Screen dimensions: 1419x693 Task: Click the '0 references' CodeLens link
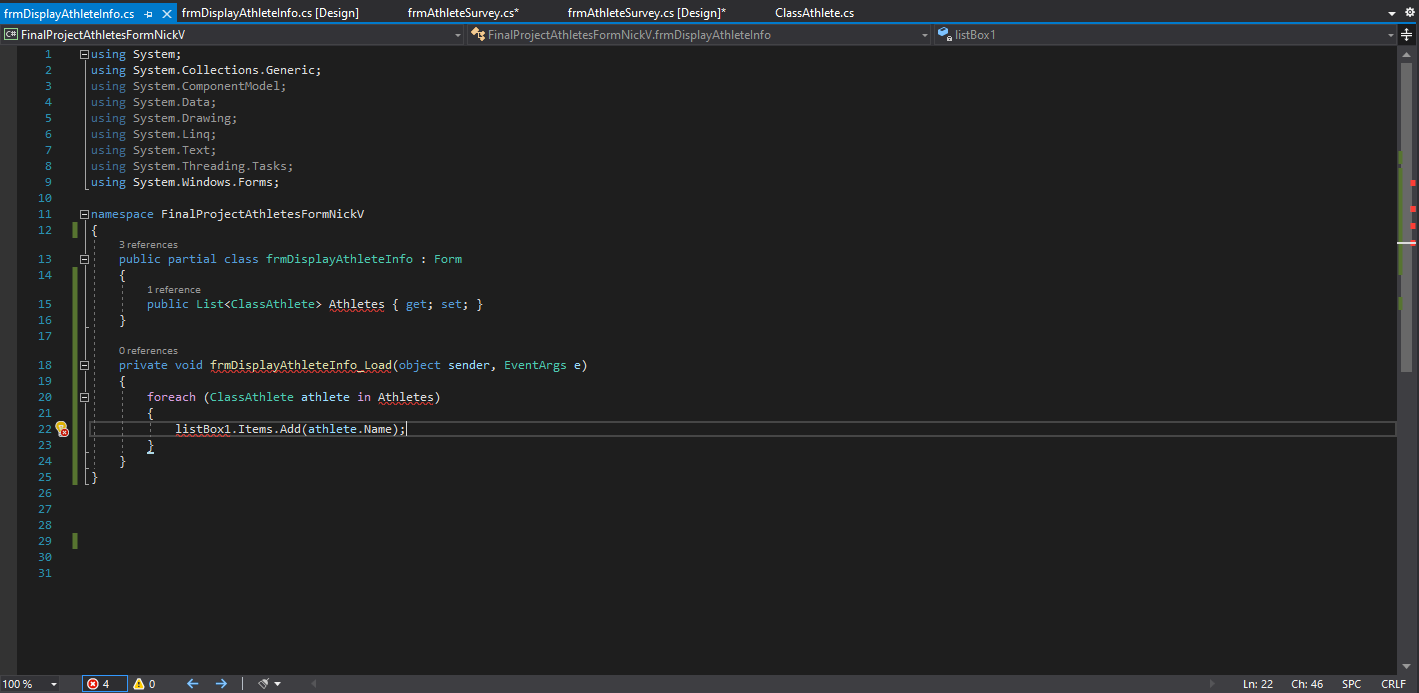point(148,350)
